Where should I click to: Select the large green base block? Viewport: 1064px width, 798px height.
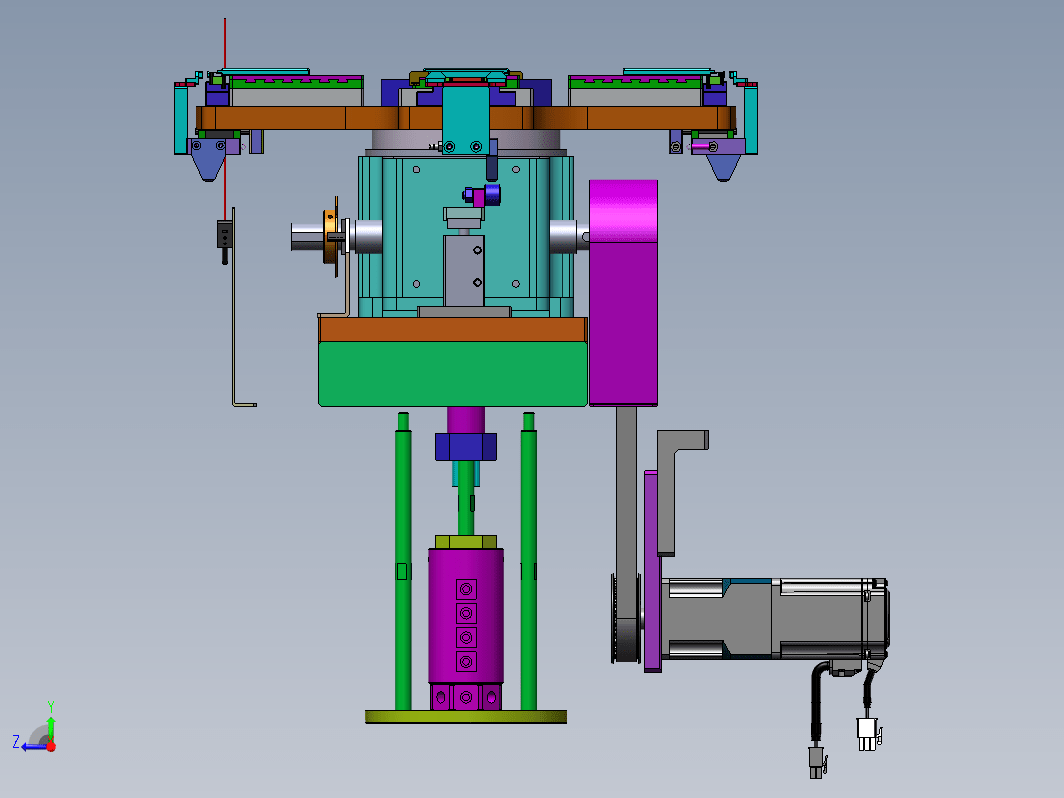coord(453,374)
